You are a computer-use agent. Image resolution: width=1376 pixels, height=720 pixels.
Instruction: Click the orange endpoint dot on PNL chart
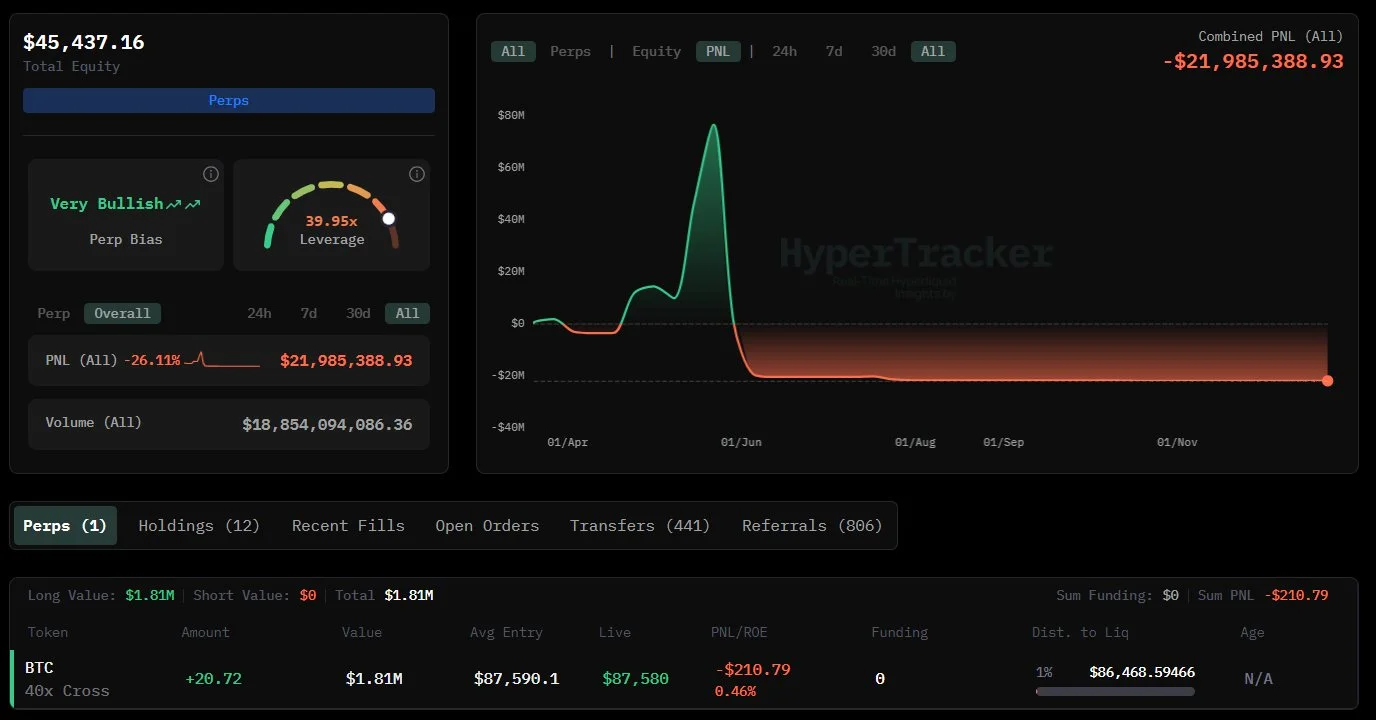(1327, 381)
